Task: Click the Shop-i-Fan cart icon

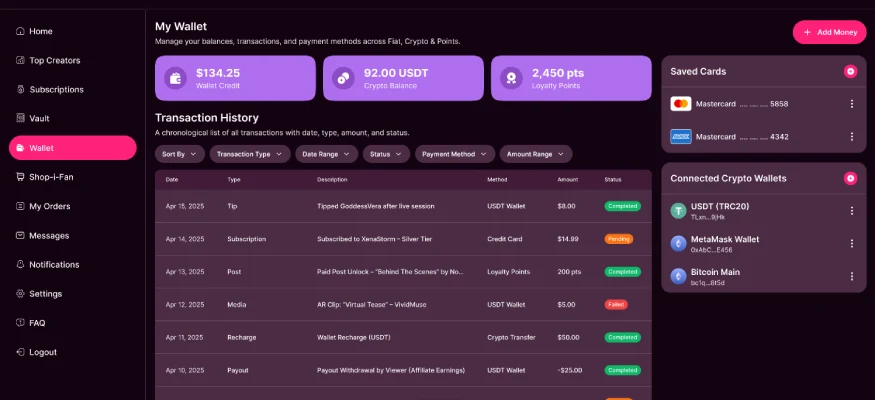Action: [20, 177]
